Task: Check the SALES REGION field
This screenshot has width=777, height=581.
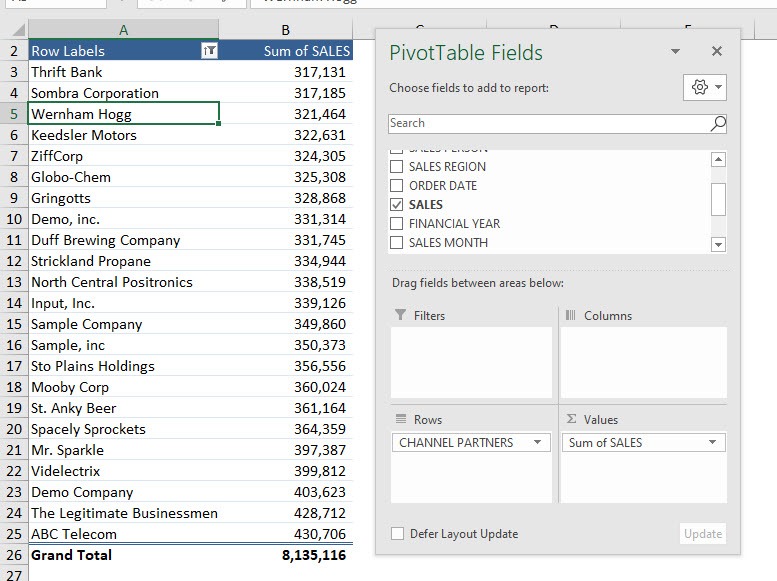Action: pos(396,167)
